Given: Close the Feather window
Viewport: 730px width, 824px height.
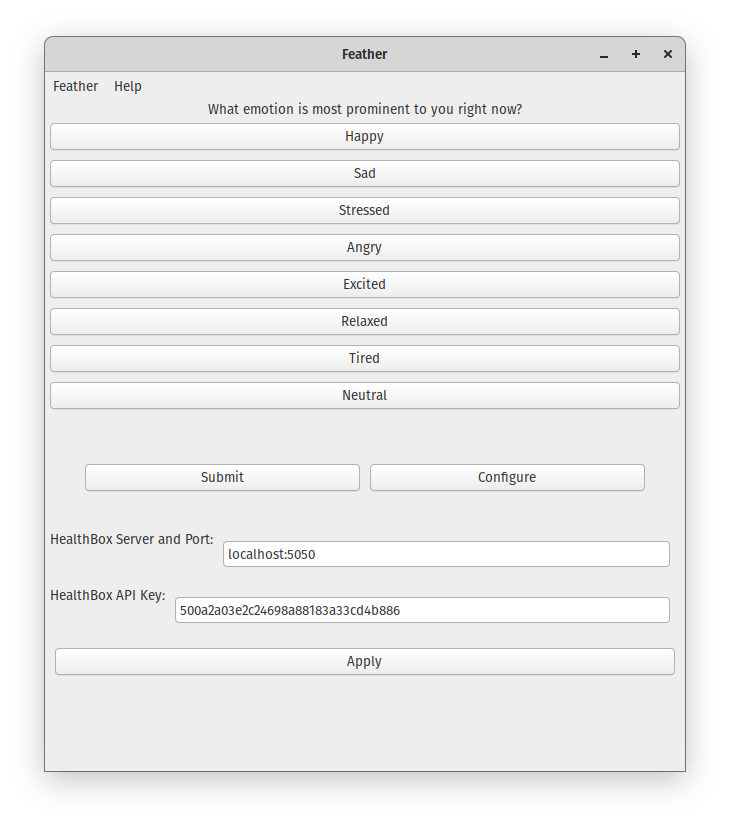Looking at the screenshot, I should pyautogui.click(x=668, y=55).
